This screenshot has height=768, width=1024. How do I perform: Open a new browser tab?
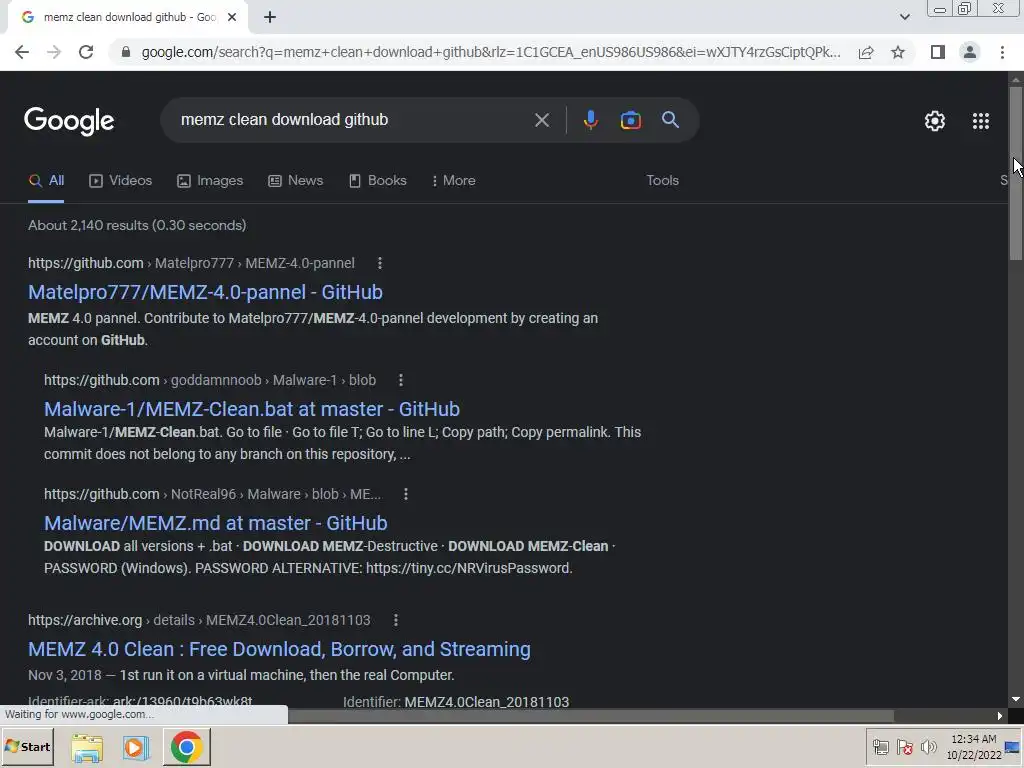tap(270, 18)
